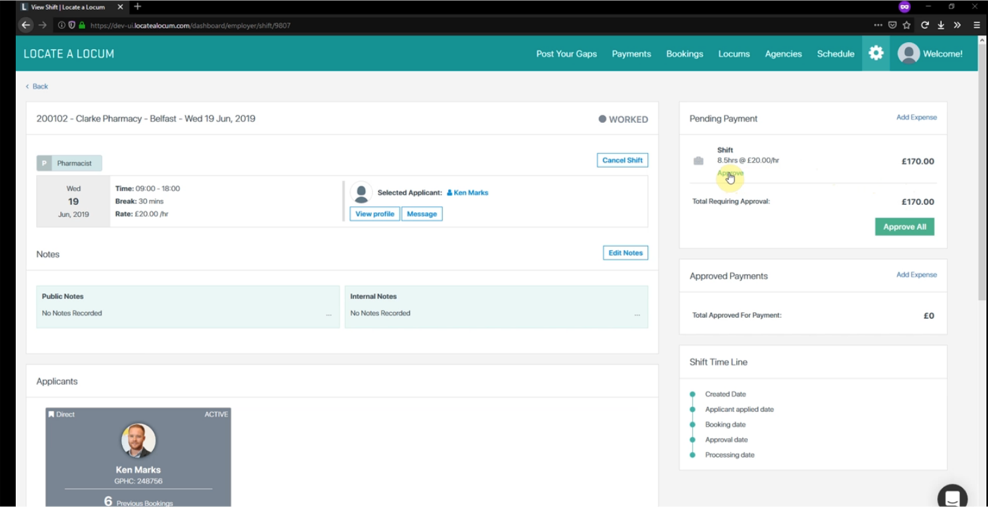Click the Pharmacist role tag
Viewport: 988px width, 507px height.
coord(69,163)
